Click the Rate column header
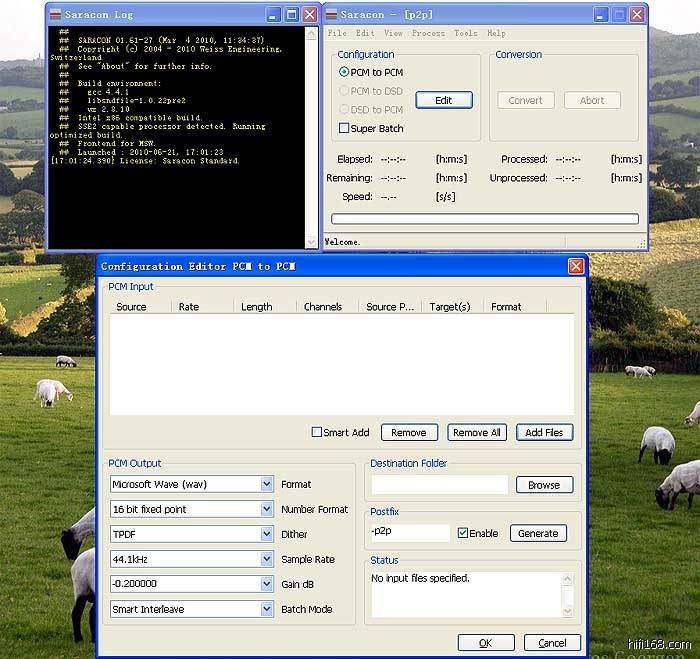700x659 pixels. [x=189, y=307]
